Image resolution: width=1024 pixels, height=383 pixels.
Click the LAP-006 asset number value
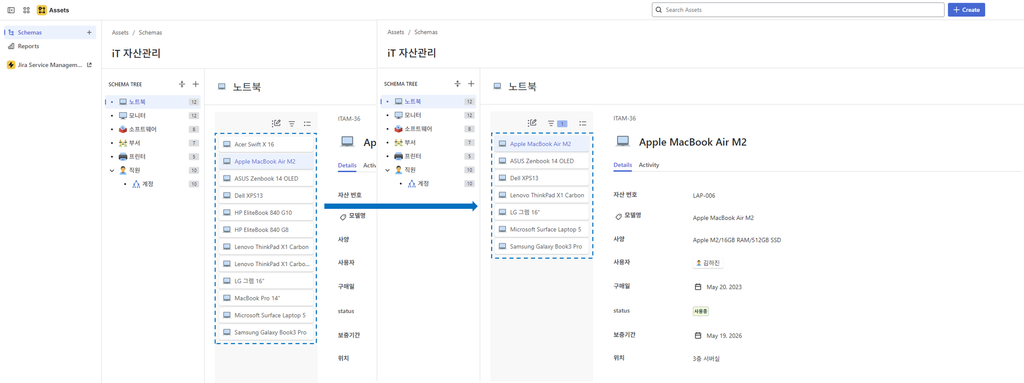(703, 195)
